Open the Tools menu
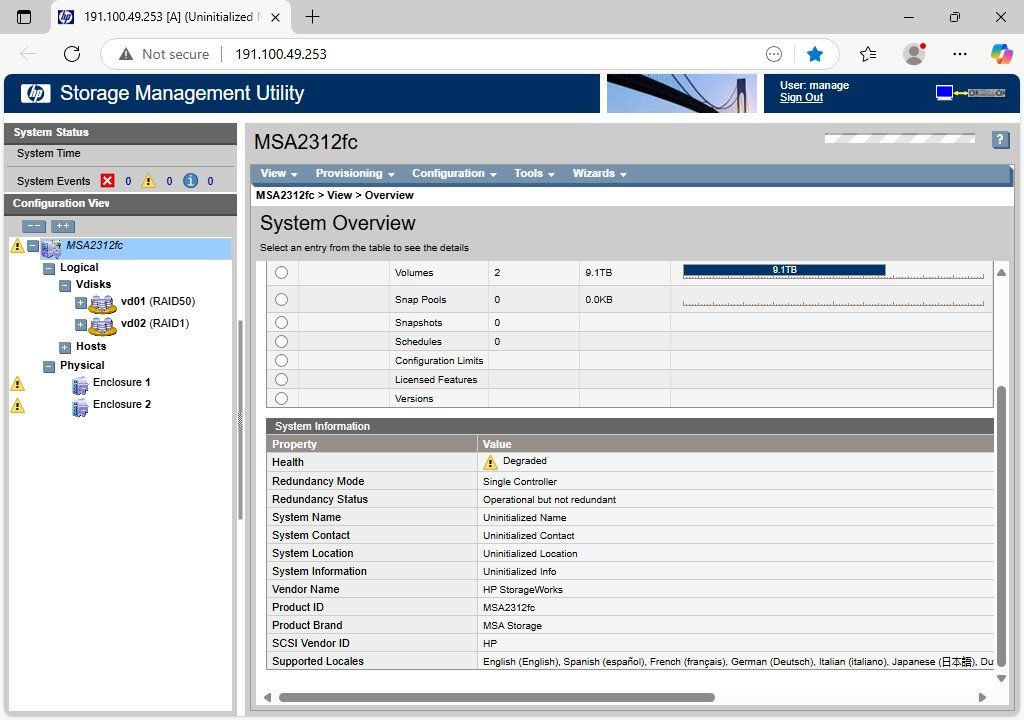Viewport: 1024px width, 720px height. [x=534, y=173]
